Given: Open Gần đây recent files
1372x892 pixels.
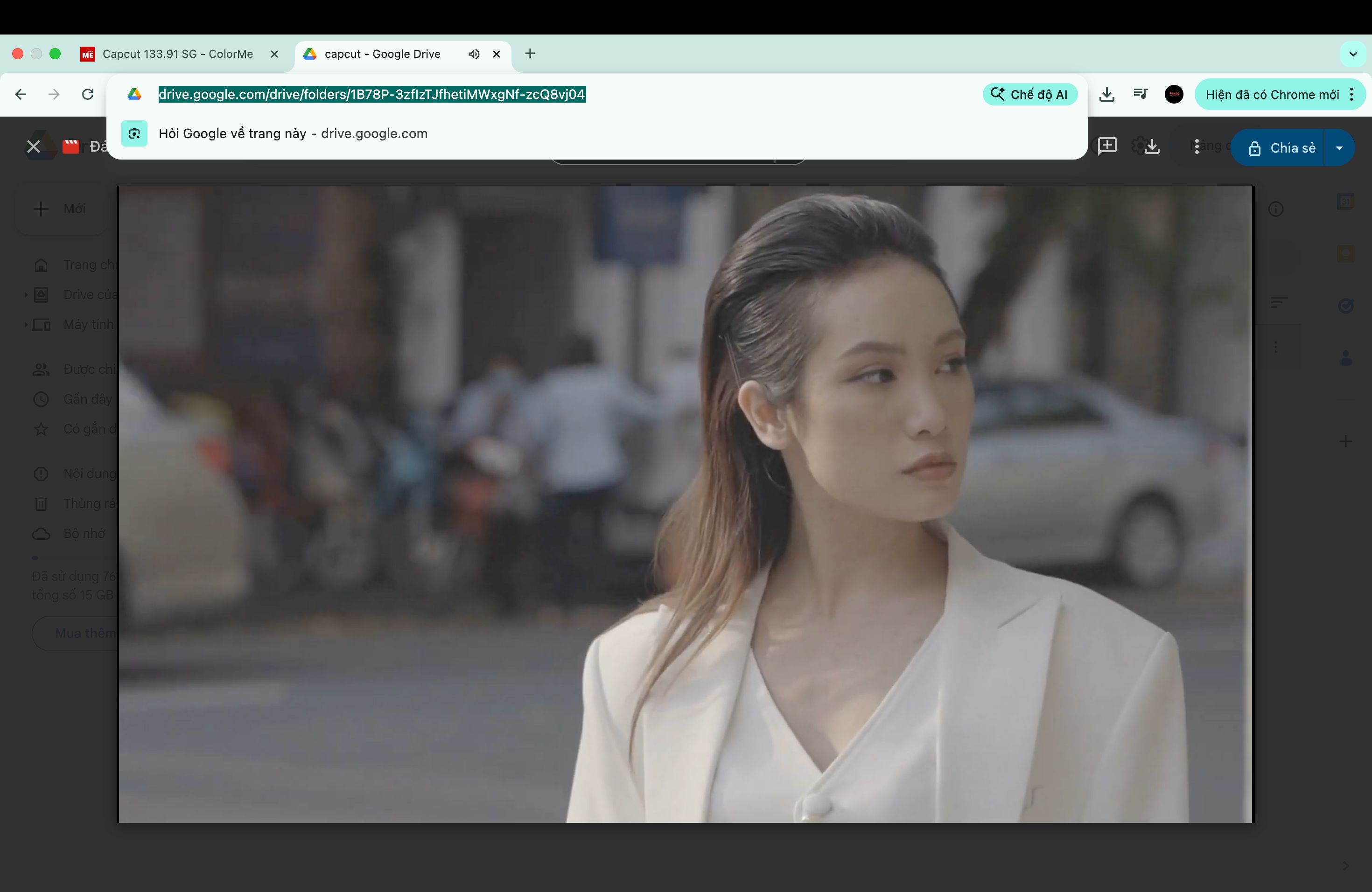Looking at the screenshot, I should click(75, 399).
